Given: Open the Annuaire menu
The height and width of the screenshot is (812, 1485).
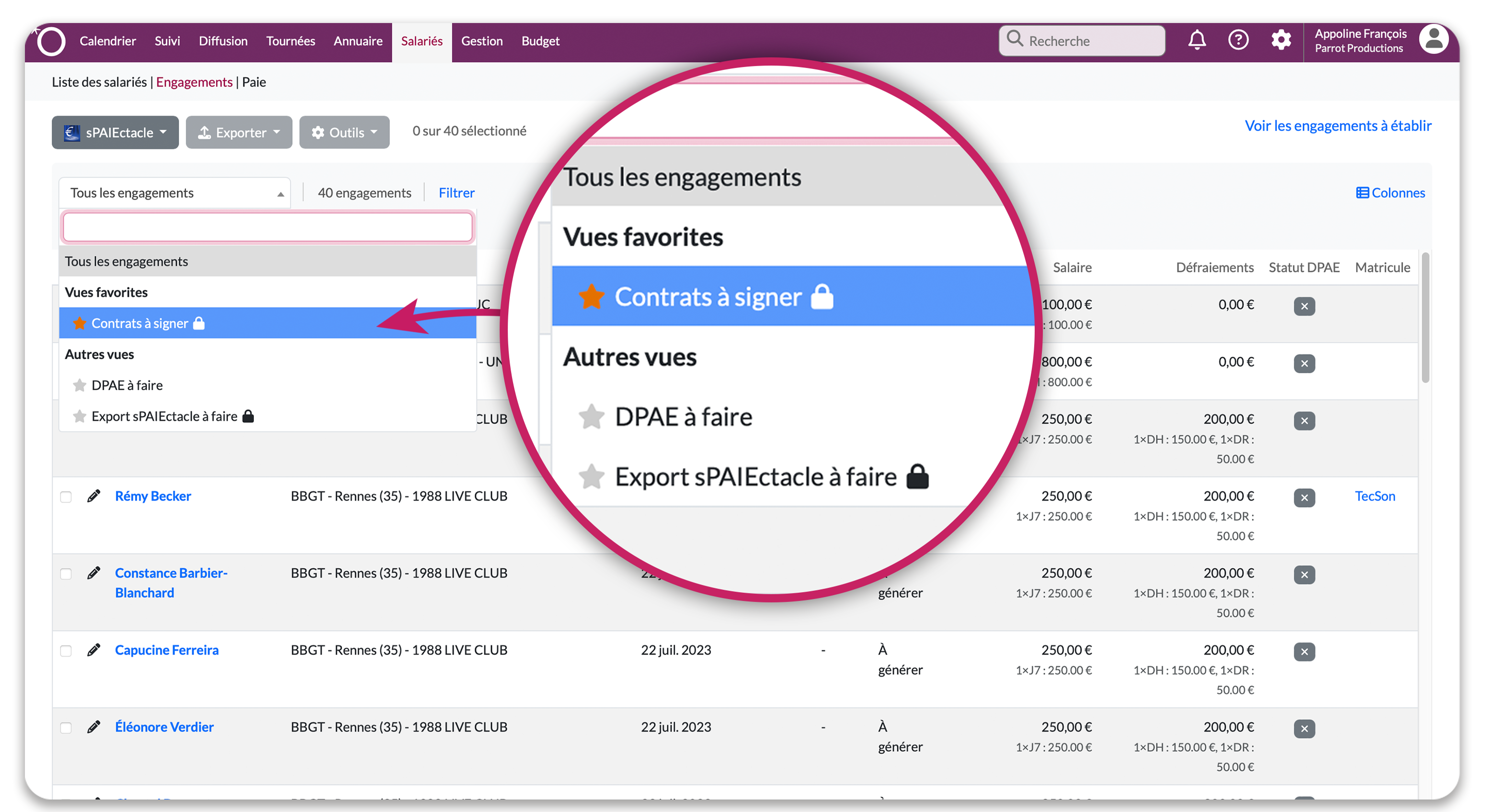Looking at the screenshot, I should pos(358,41).
